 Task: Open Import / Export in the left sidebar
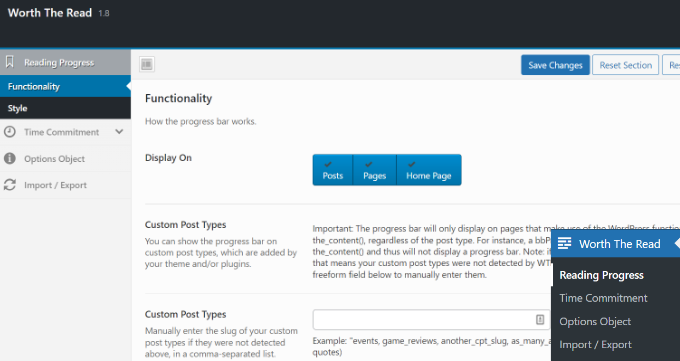(x=65, y=185)
